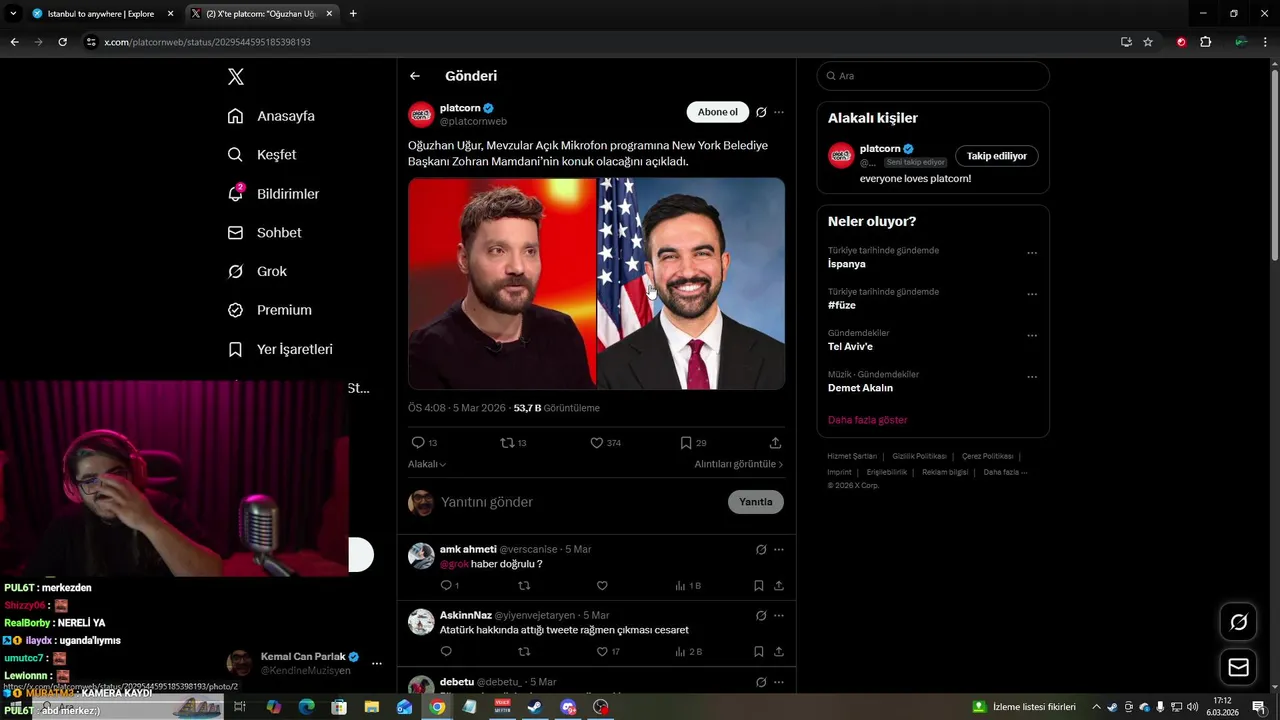
Task: Open options for Demet Akalın trend
Action: 1032,377
